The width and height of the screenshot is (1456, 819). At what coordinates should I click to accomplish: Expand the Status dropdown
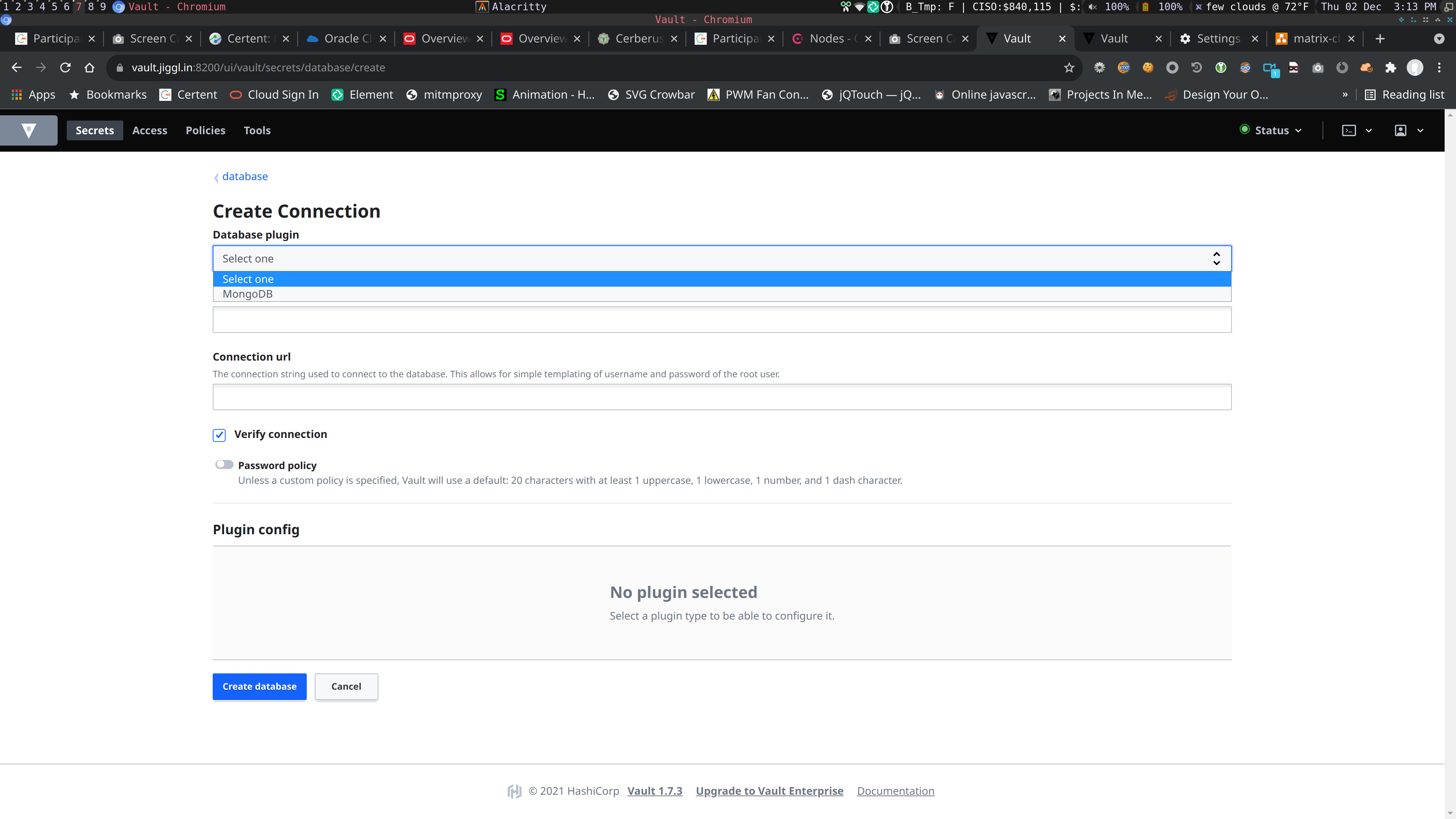point(1271,130)
